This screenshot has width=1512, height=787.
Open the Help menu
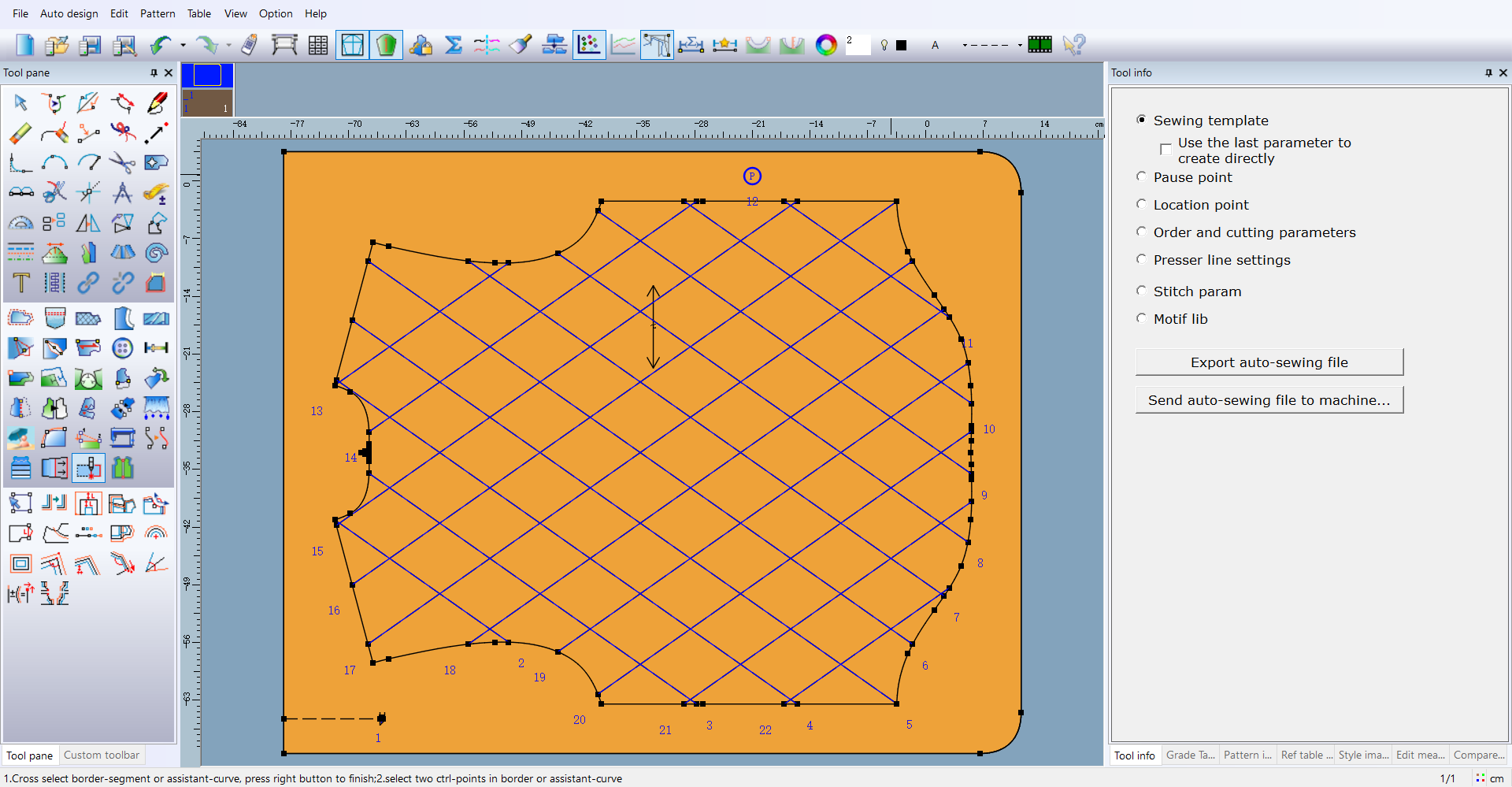(x=316, y=13)
